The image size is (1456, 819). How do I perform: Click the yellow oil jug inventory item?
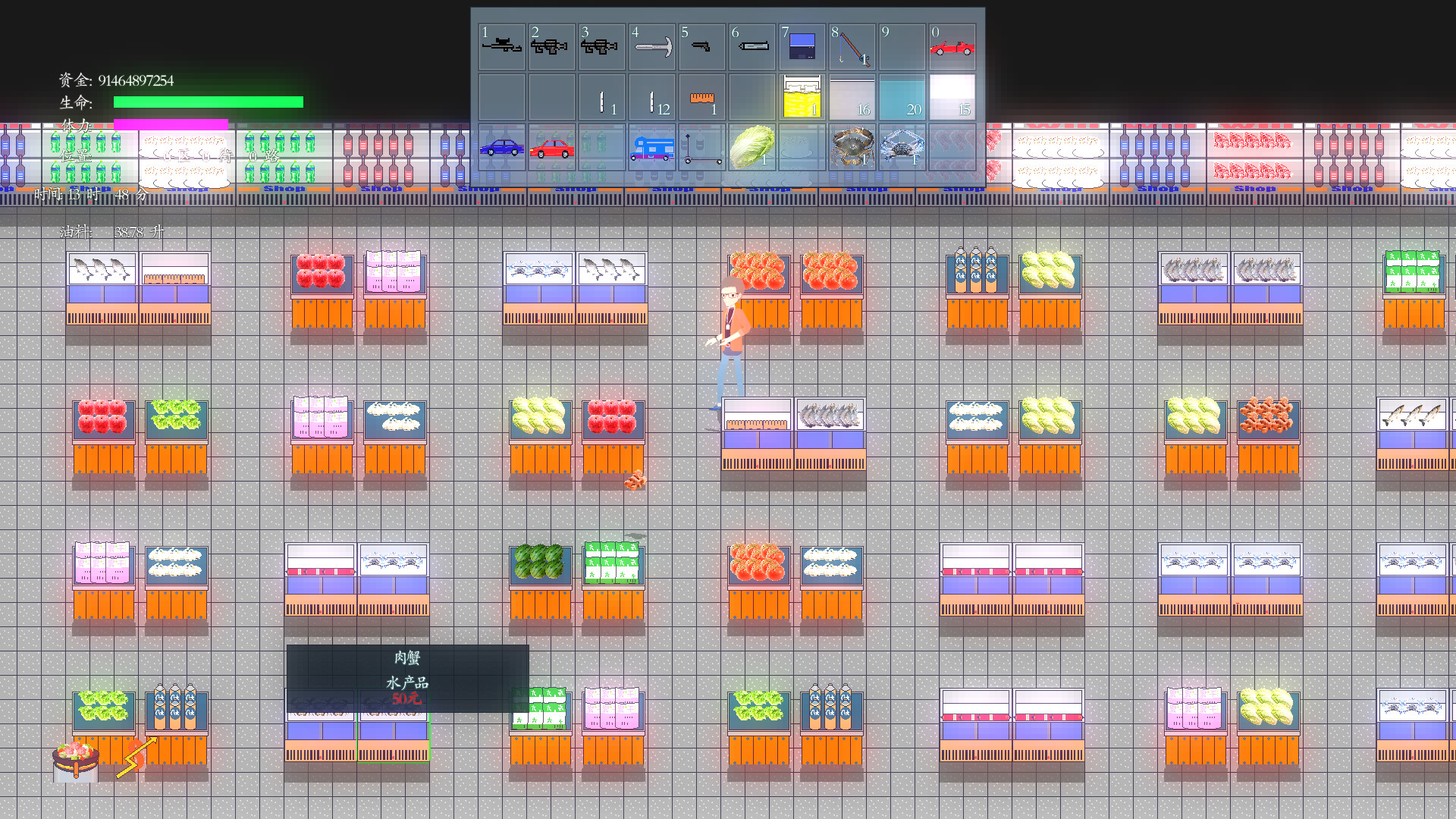802,97
